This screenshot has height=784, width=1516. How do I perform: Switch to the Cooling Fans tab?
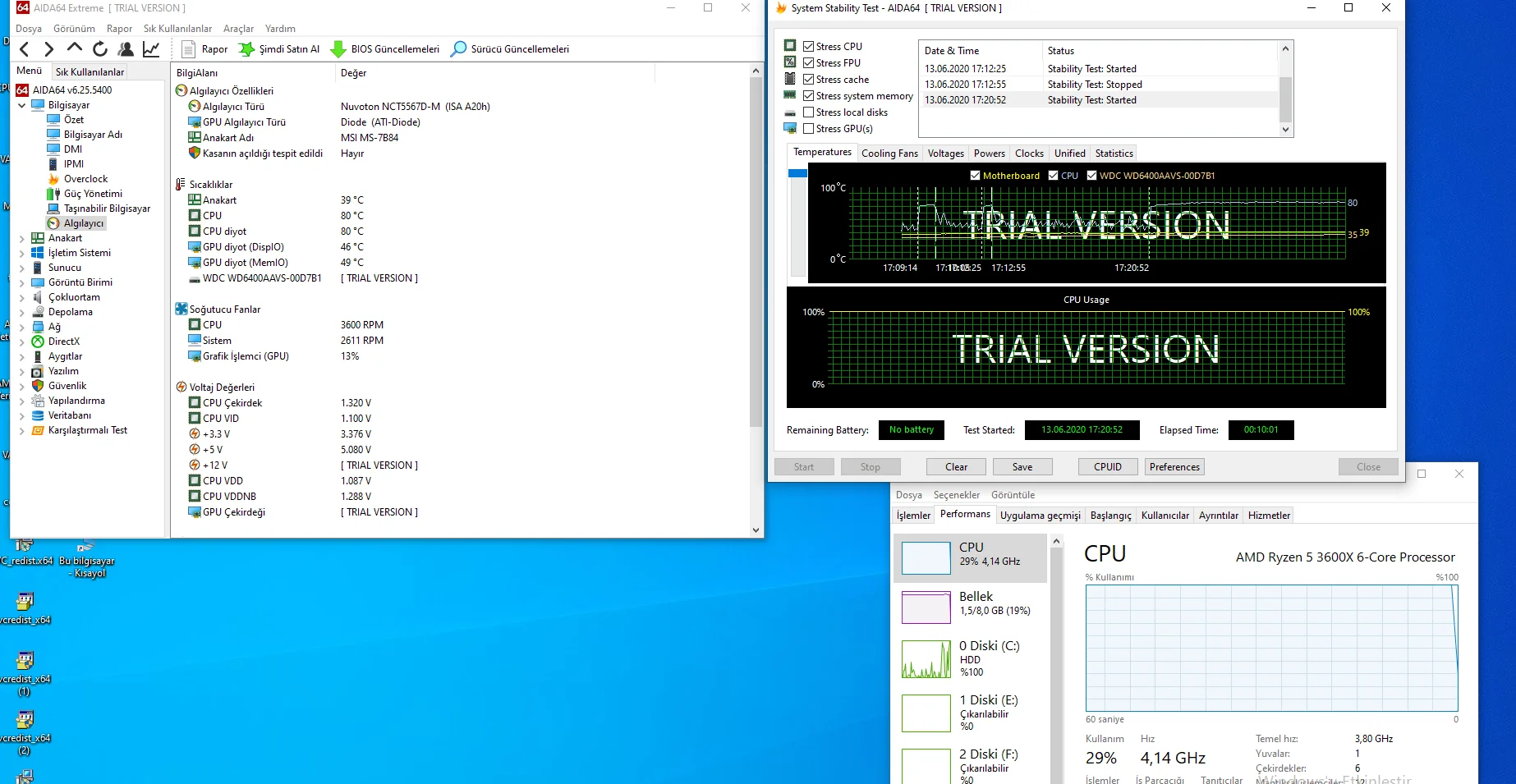pos(889,154)
